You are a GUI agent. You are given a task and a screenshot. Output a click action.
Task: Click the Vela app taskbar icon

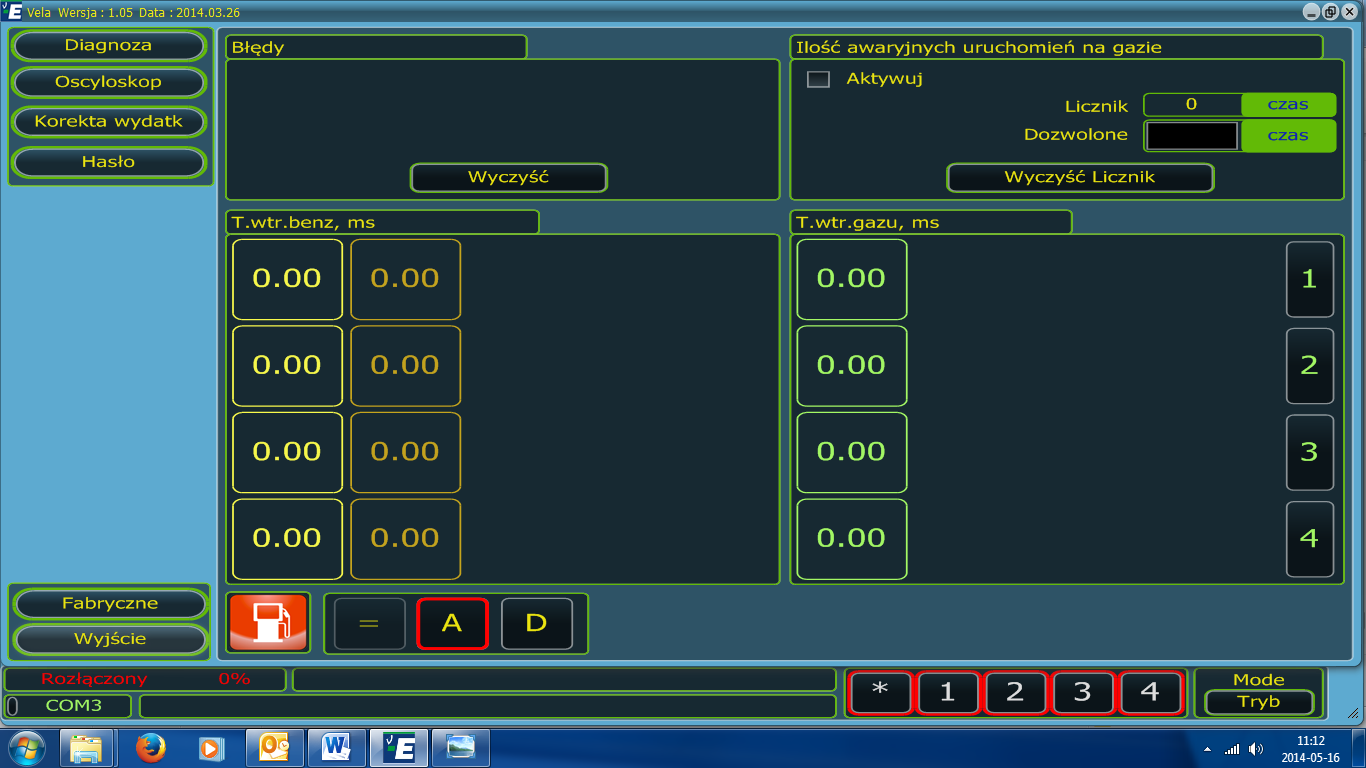tap(399, 747)
